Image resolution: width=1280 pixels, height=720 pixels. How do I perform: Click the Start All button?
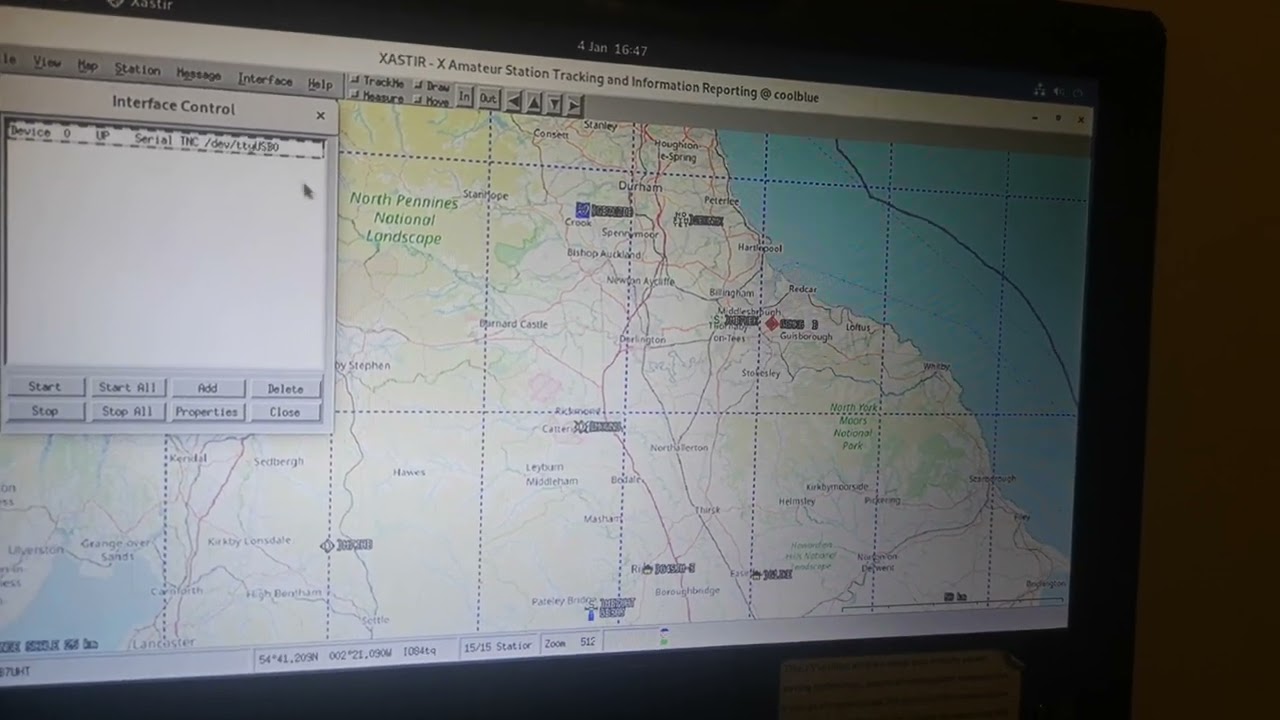click(127, 388)
